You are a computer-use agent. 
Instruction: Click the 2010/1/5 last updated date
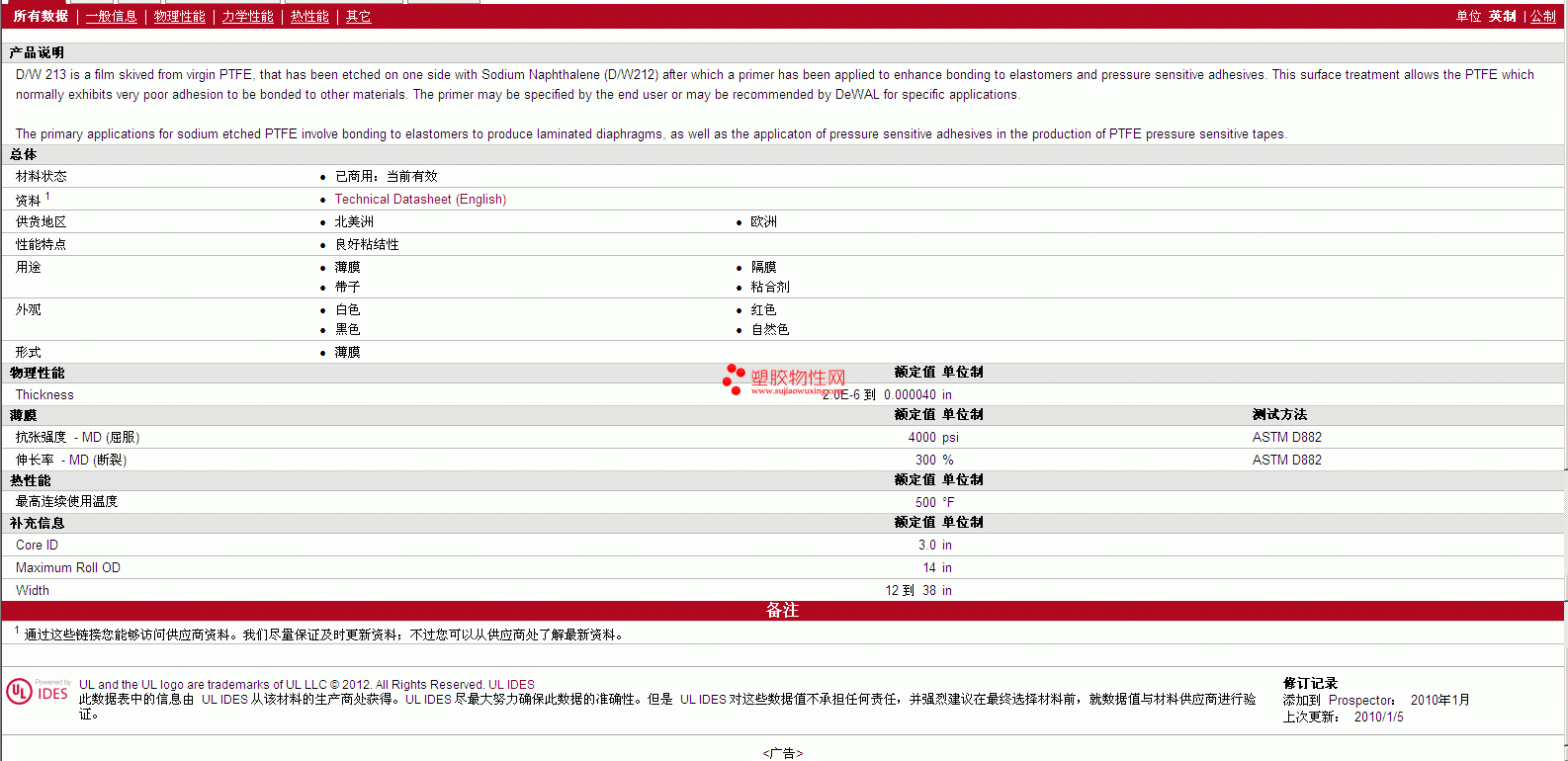(x=1378, y=717)
